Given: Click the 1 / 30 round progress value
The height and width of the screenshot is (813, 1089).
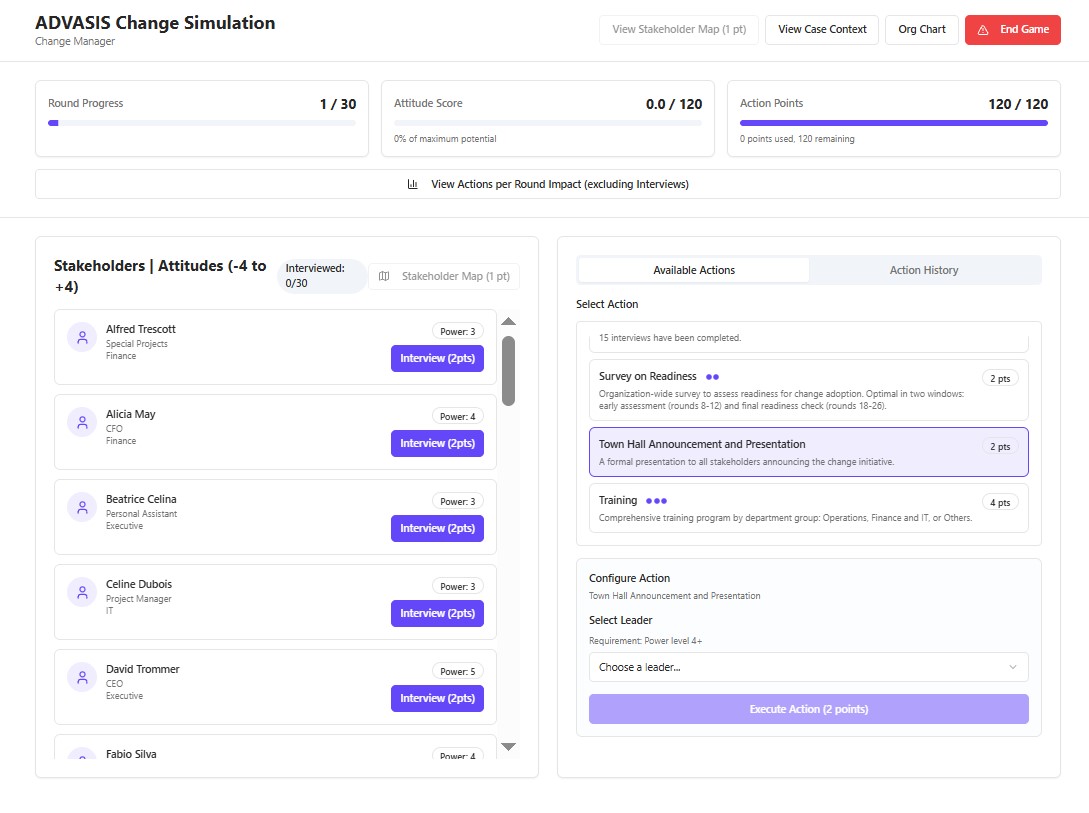Looking at the screenshot, I should pyautogui.click(x=338, y=104).
